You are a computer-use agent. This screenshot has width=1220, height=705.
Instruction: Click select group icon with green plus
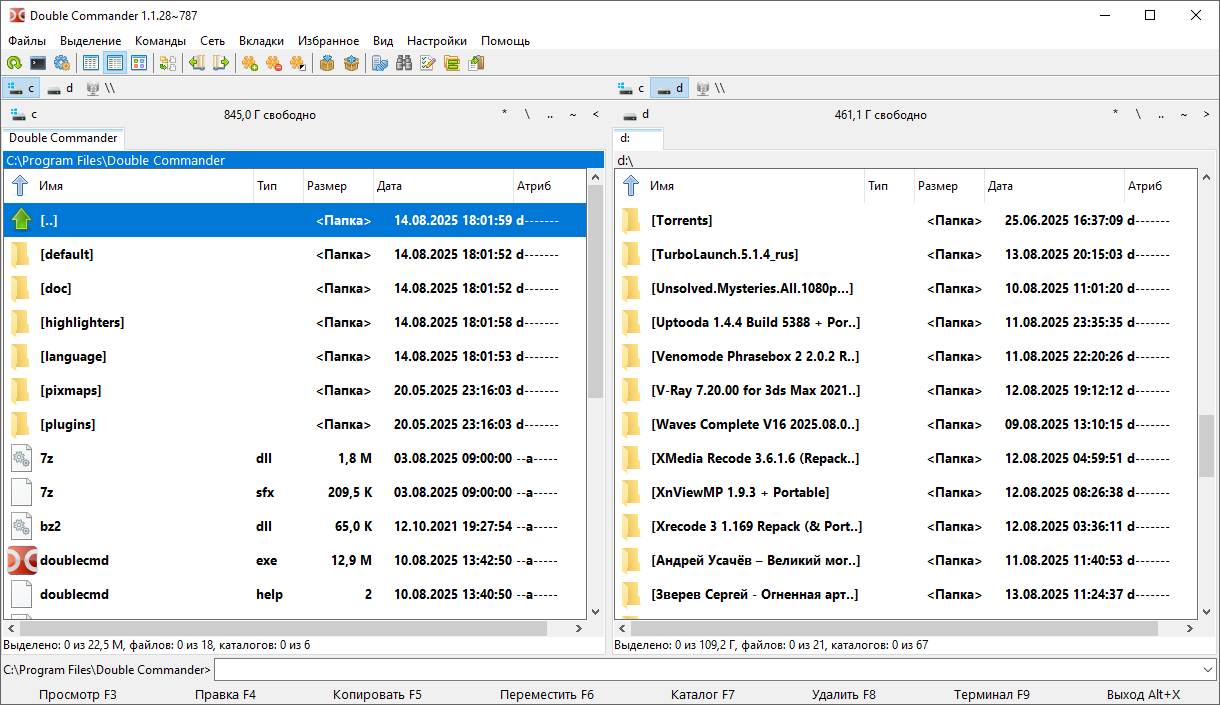click(x=250, y=63)
